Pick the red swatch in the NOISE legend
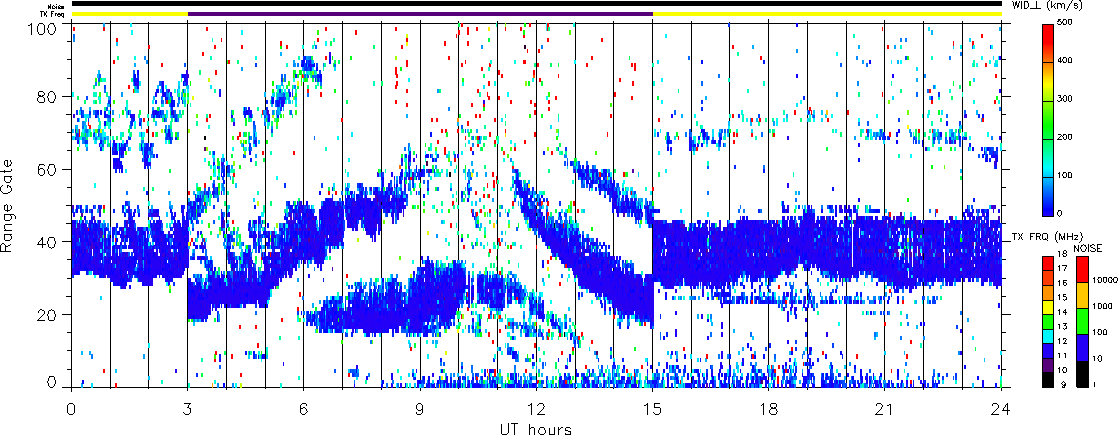 pos(1082,269)
